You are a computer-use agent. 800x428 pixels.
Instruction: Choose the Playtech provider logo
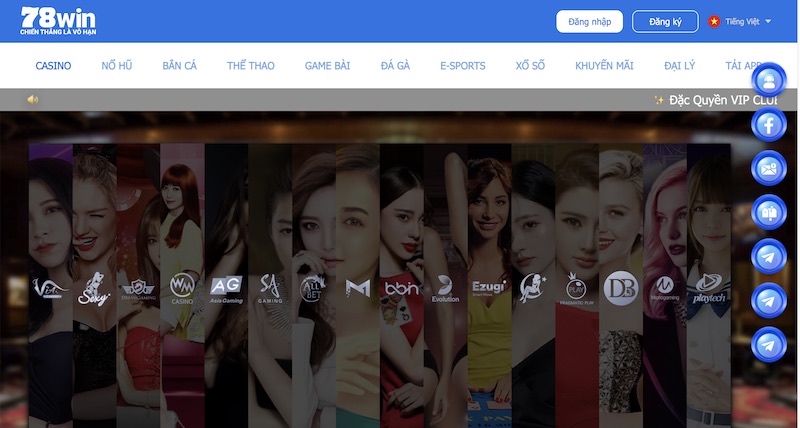click(708, 289)
